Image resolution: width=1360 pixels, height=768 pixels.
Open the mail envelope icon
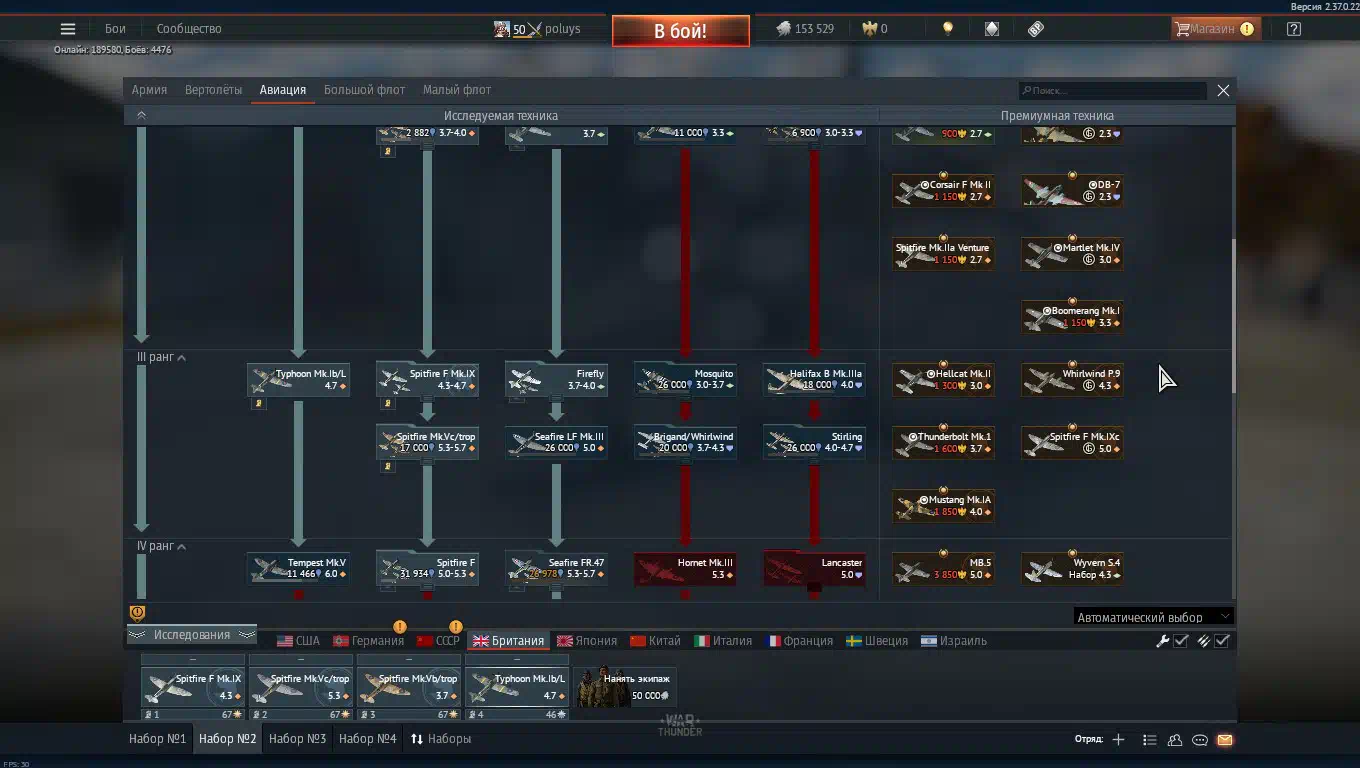tap(1225, 740)
